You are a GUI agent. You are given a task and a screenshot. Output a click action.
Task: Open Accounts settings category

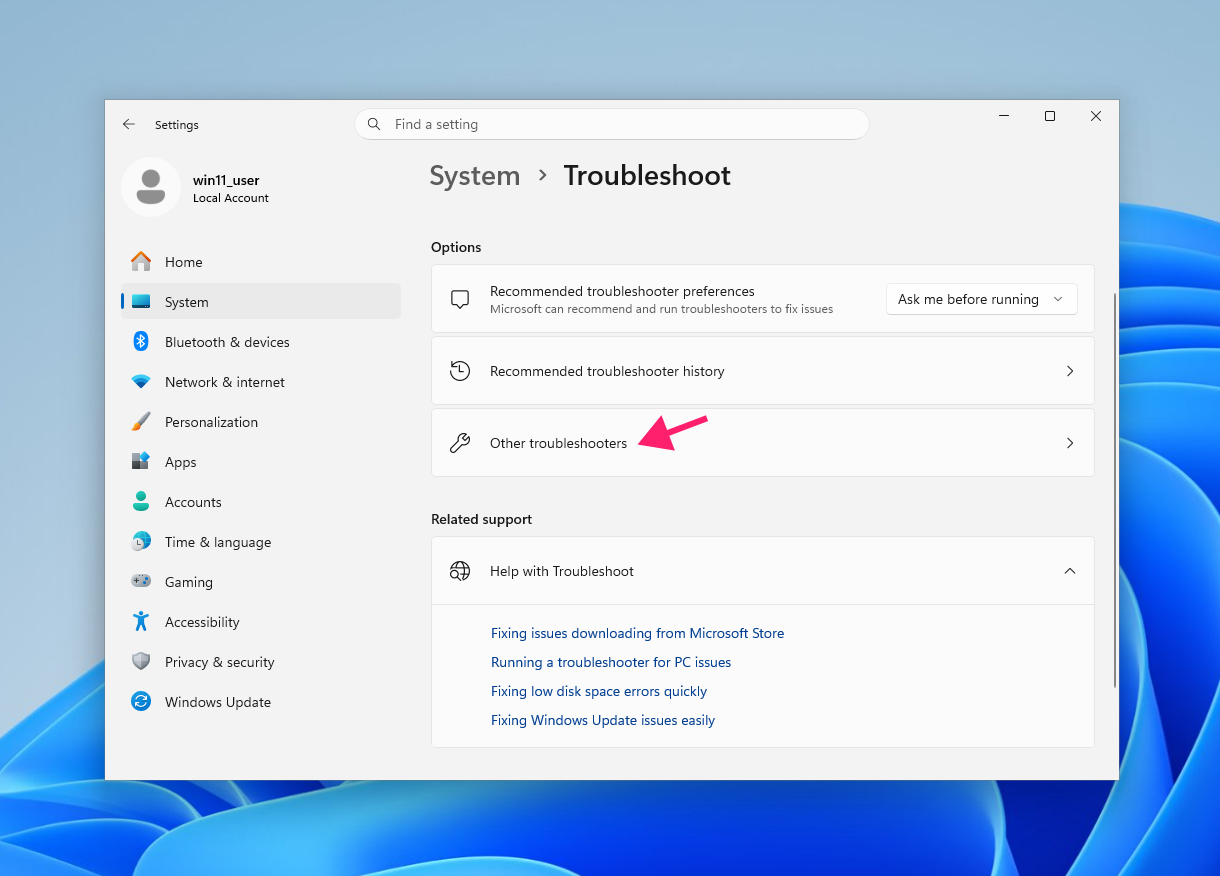[261, 502]
